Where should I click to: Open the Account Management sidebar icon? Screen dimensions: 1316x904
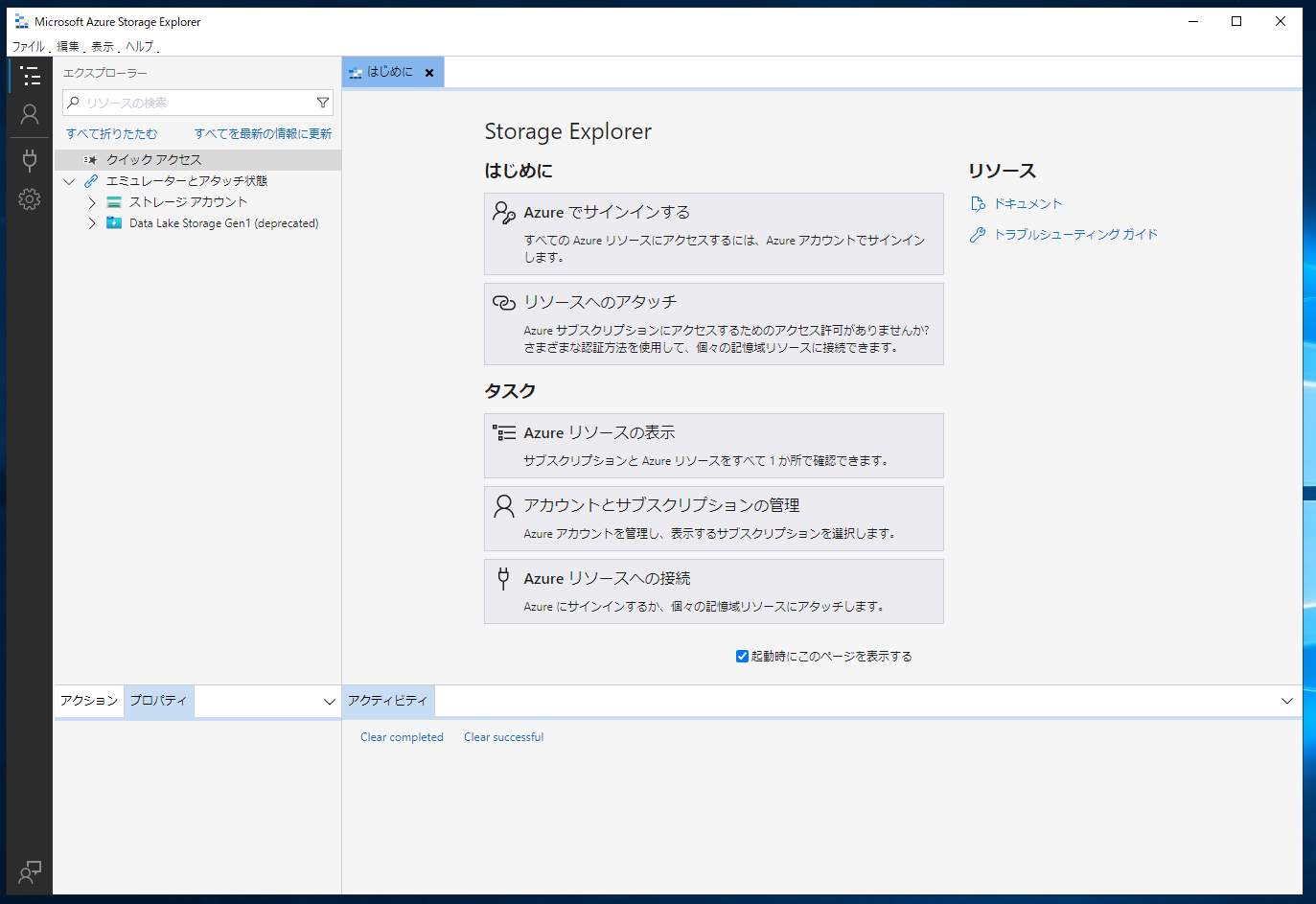click(x=30, y=115)
